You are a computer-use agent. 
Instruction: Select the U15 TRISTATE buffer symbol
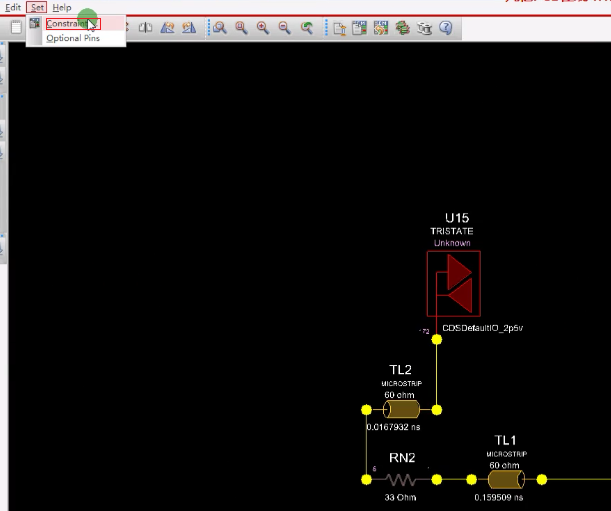coord(453,284)
